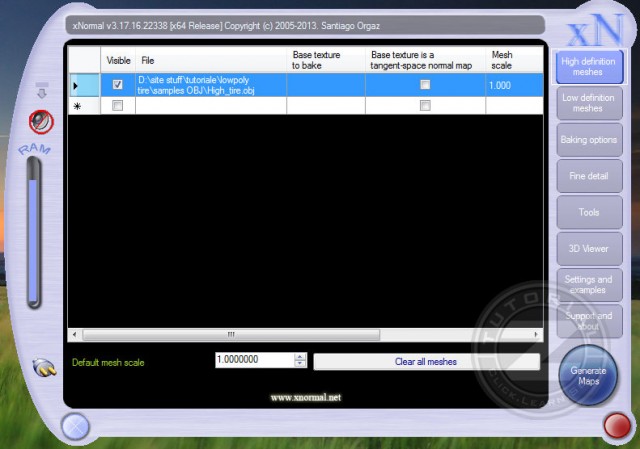Switch to Baking options tab
This screenshot has width=640, height=449.
tap(588, 140)
